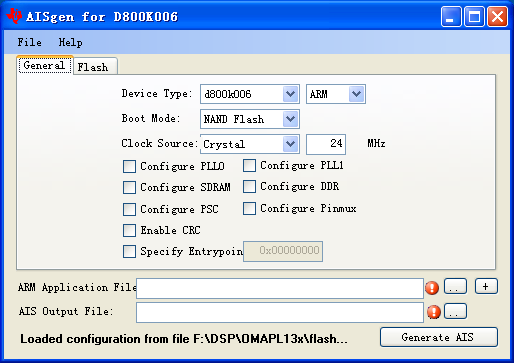Click the error icon beside AIS Output File

(x=434, y=312)
